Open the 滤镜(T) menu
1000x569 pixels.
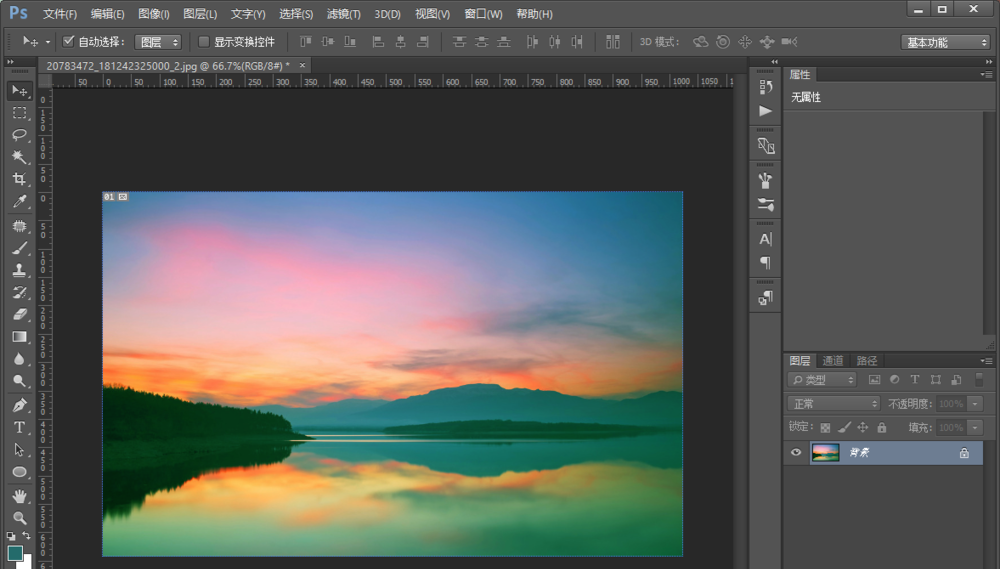coord(344,14)
